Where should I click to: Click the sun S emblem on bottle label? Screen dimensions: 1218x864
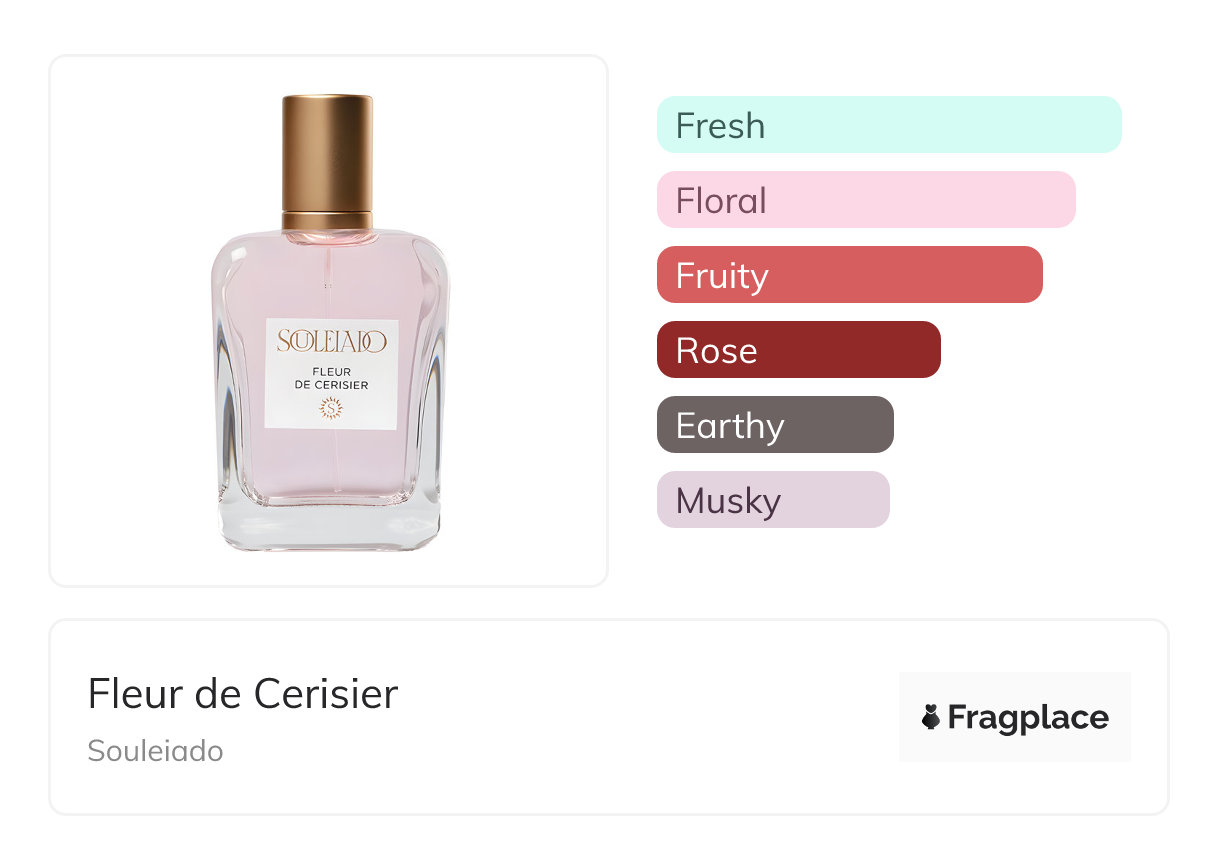[331, 408]
